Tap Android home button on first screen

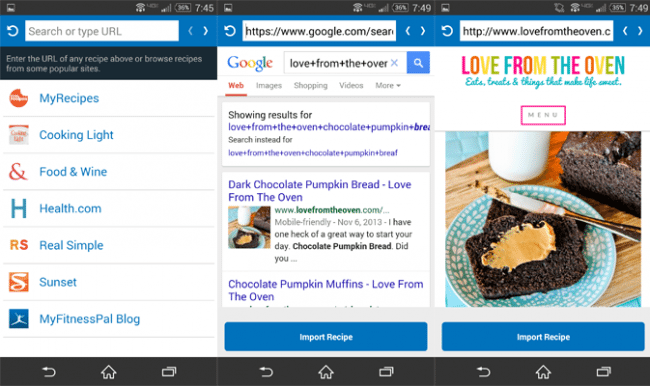pos(109,372)
